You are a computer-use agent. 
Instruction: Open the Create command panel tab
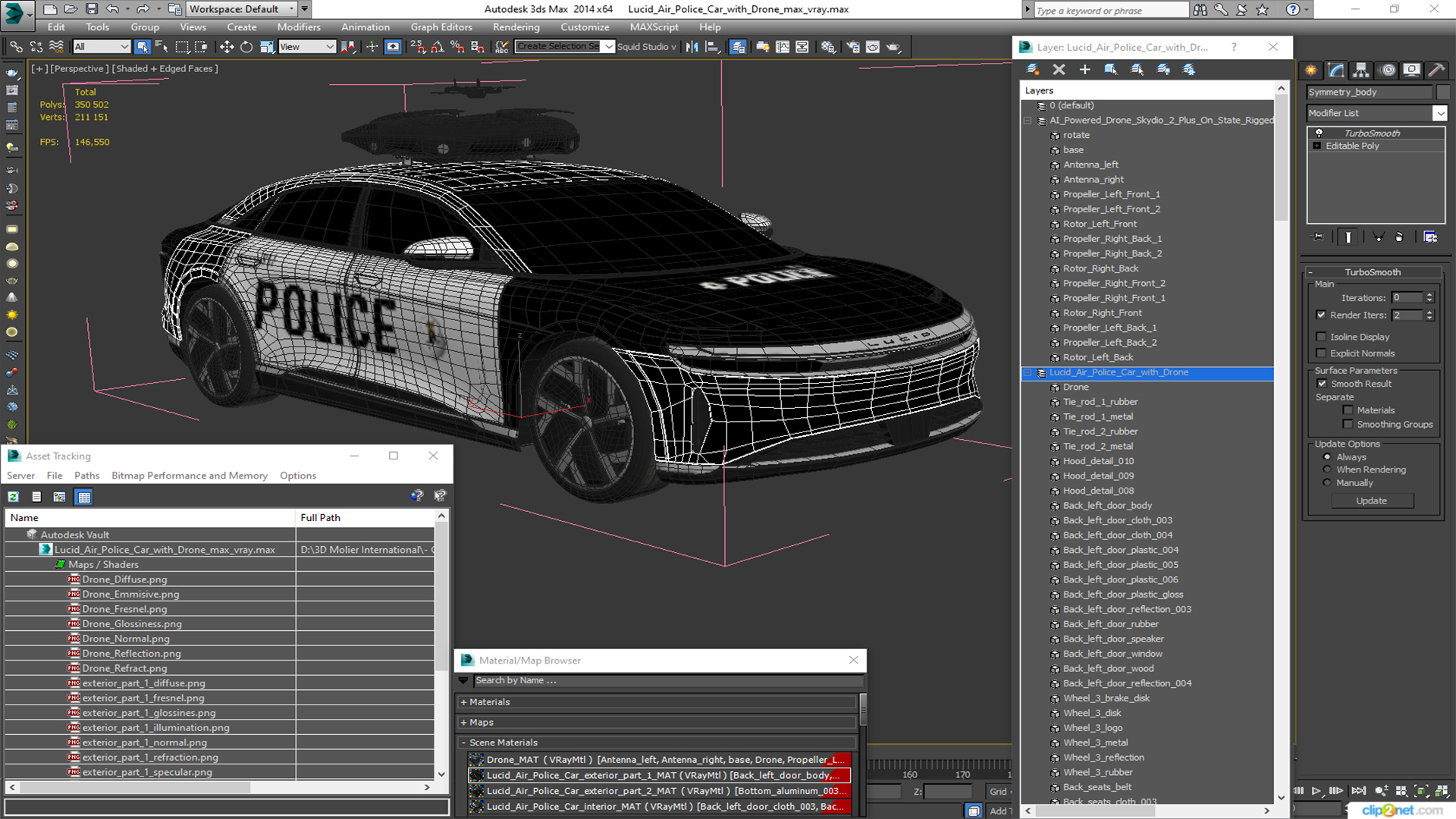pos(1311,70)
